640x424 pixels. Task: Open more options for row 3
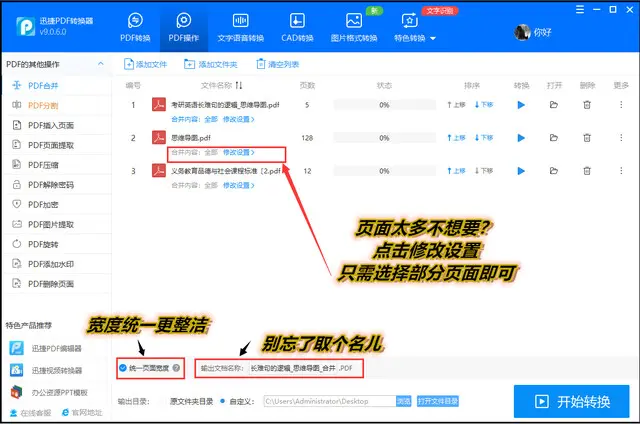[621, 171]
